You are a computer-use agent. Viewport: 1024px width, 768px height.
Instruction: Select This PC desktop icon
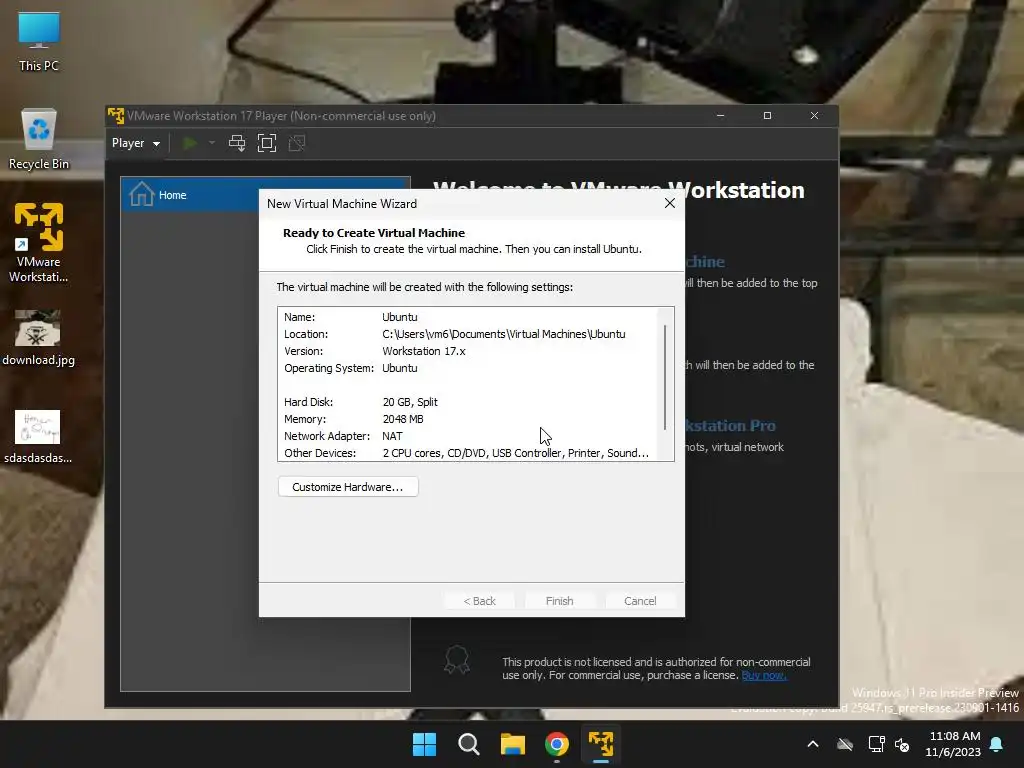[x=39, y=41]
